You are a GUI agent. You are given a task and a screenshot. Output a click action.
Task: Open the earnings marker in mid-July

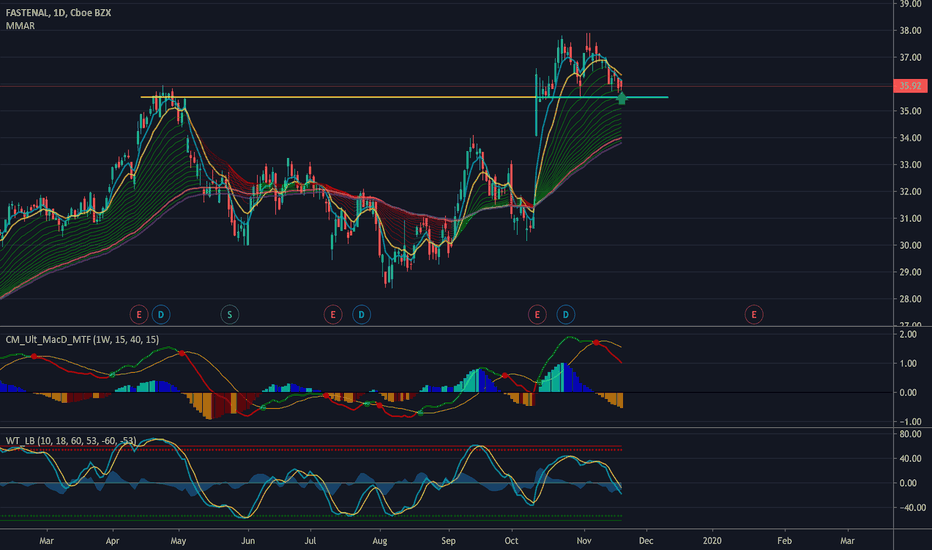pos(333,315)
